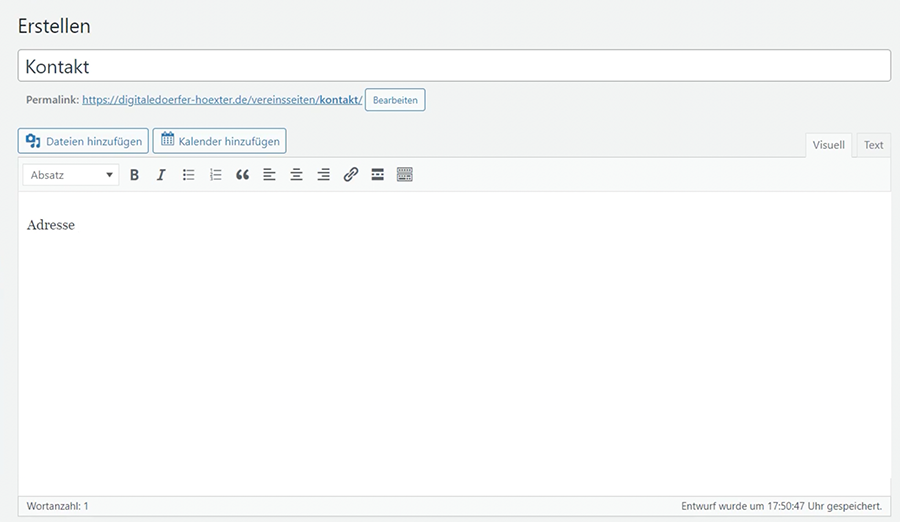This screenshot has width=900, height=522.
Task: Click the insert link icon
Action: click(x=350, y=175)
